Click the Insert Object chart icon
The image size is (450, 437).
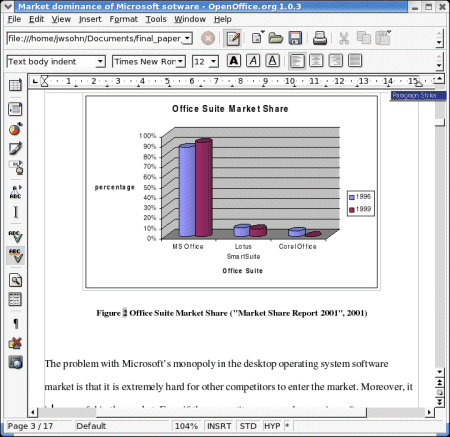(15, 129)
